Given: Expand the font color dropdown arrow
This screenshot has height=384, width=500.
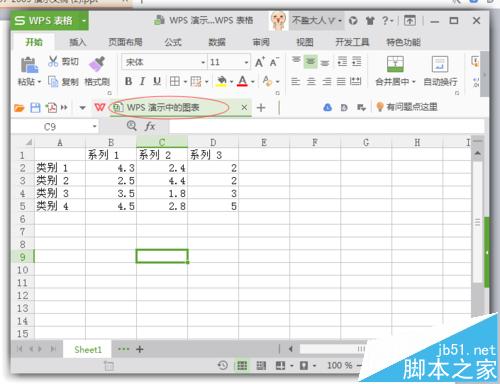Looking at the screenshot, I should [253, 82].
